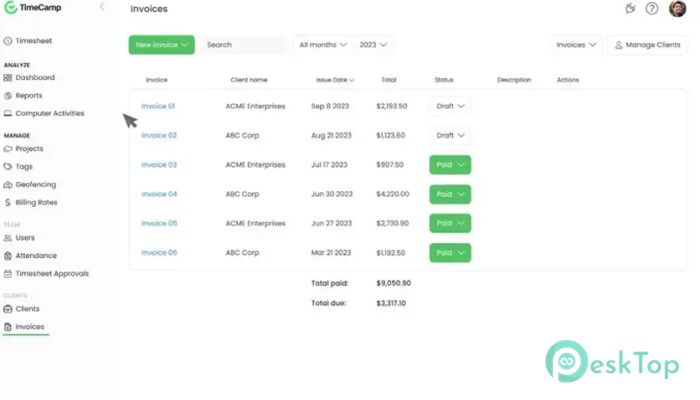
Task: Open the help question mark icon
Action: pos(652,8)
